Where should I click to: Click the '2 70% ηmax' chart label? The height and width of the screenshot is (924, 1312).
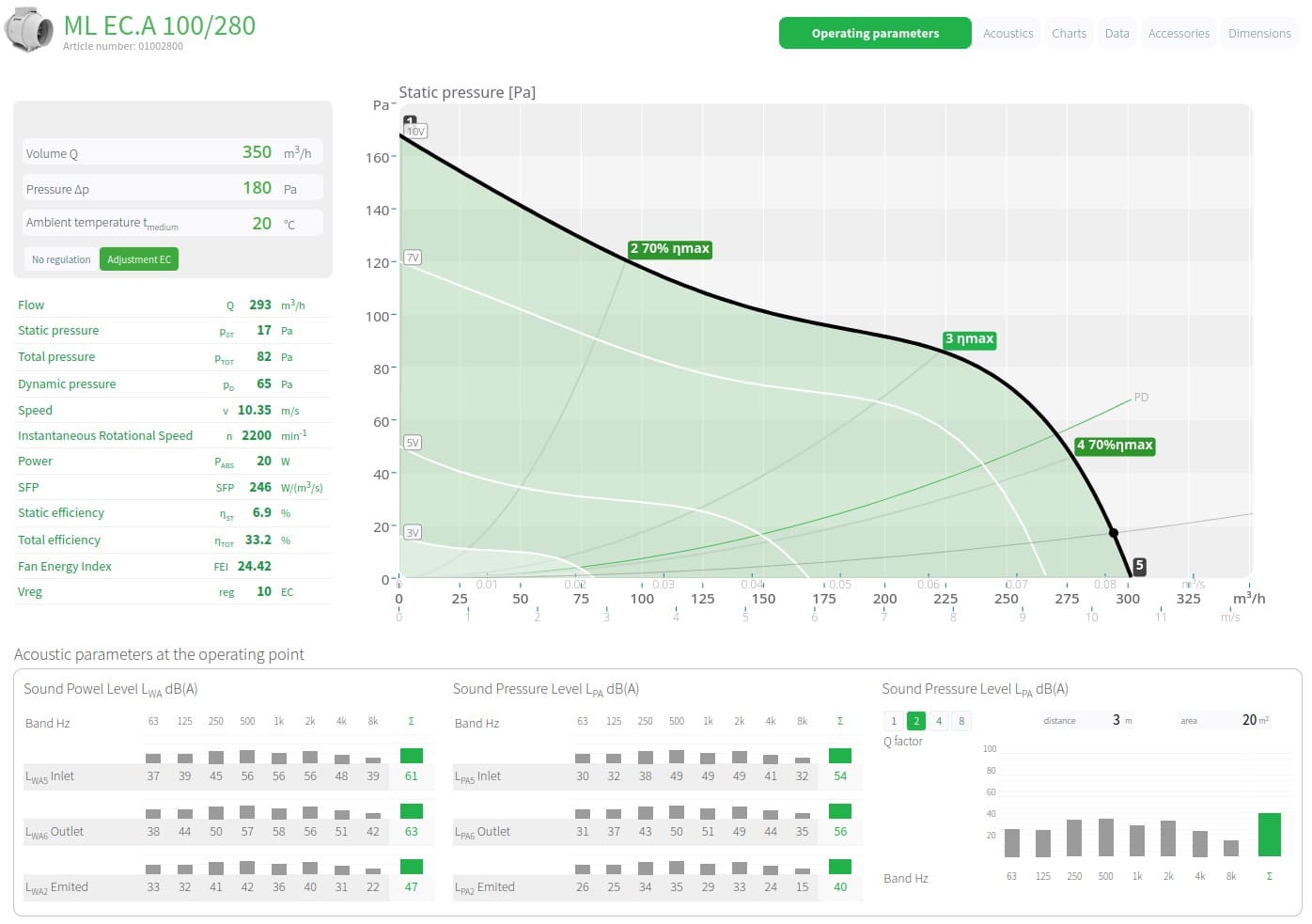pyautogui.click(x=670, y=249)
